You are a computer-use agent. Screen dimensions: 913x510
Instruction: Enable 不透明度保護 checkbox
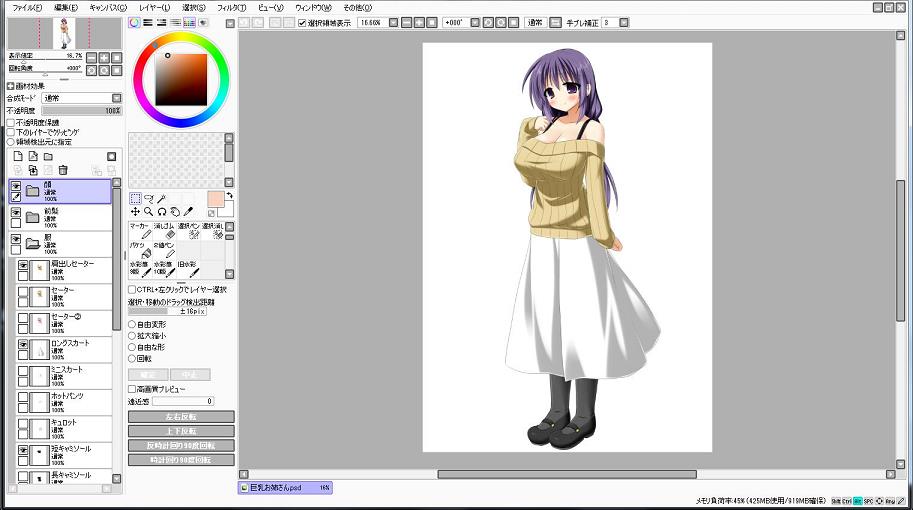point(11,123)
